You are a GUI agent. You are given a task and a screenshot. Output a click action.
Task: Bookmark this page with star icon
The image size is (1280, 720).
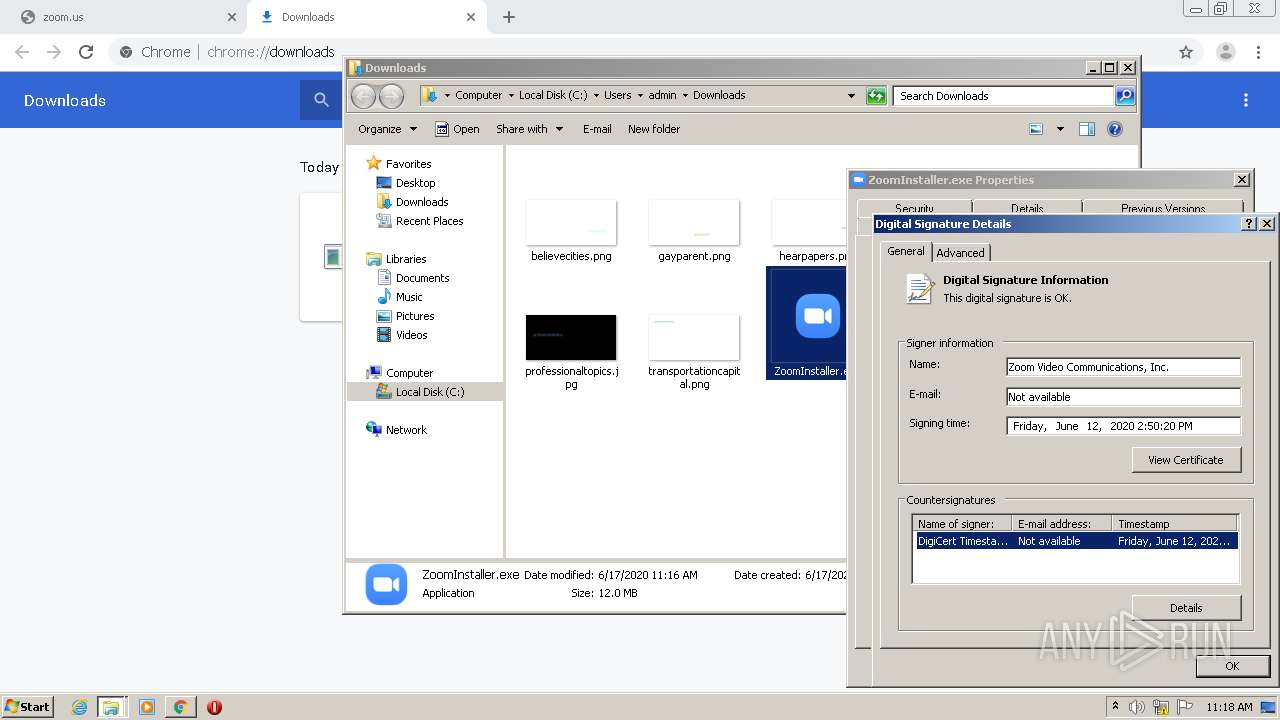(x=1186, y=52)
